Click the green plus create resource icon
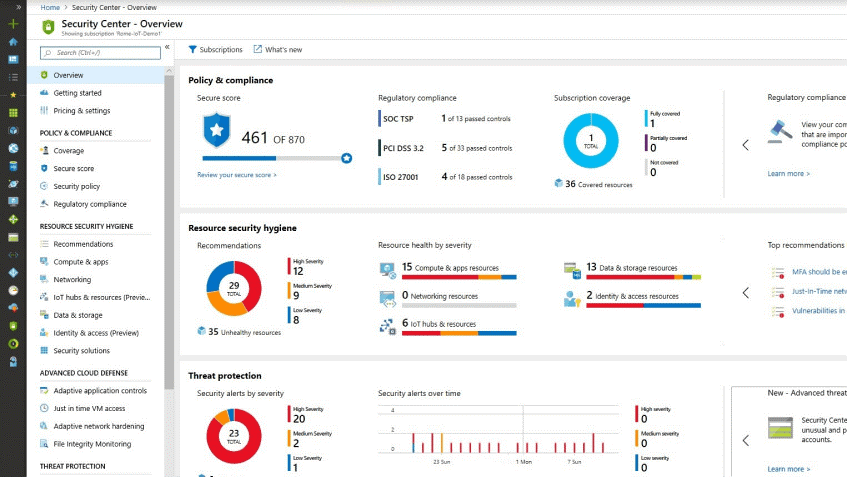The image size is (847, 477). click(14, 24)
